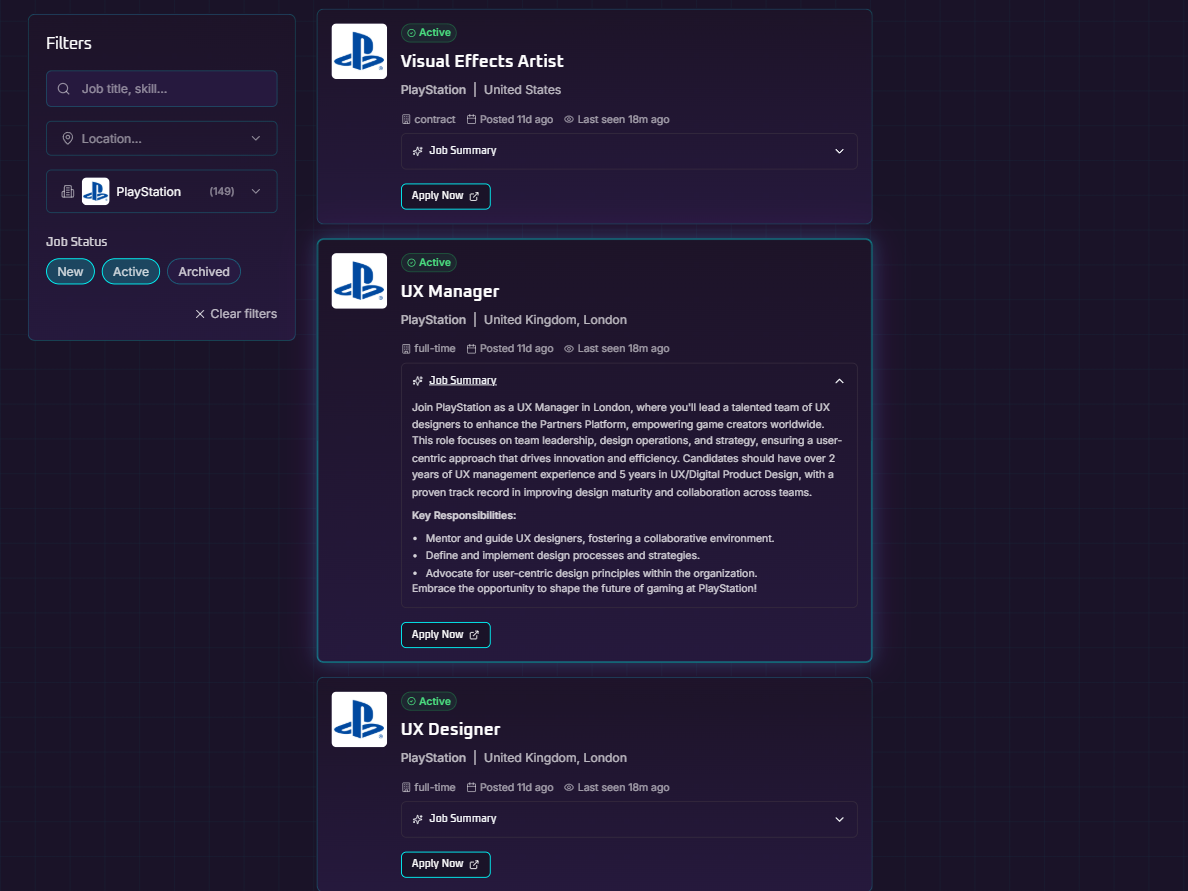
Task: Click the search magnifier icon in filters
Action: 64,89
